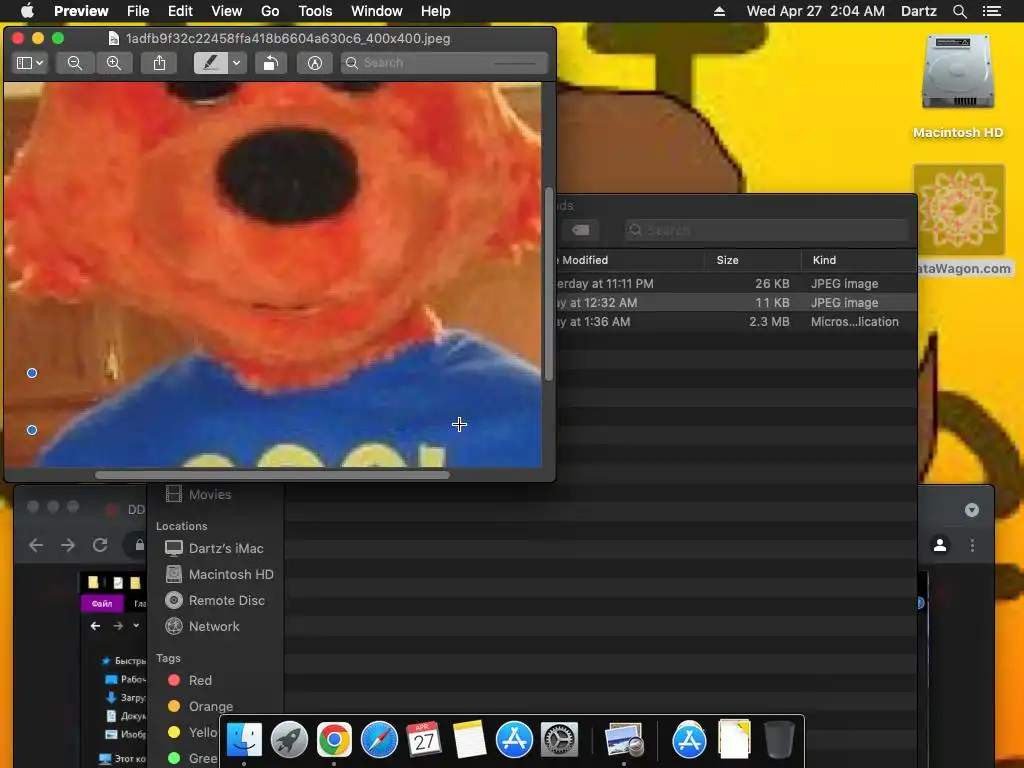This screenshot has width=1024, height=768.
Task: Open the Go menu
Action: [x=270, y=11]
